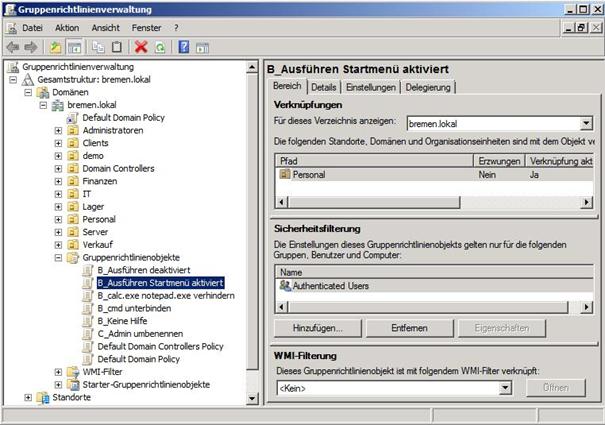Click the Back arrow in toolbar
The width and height of the screenshot is (605, 425).
click(12, 47)
